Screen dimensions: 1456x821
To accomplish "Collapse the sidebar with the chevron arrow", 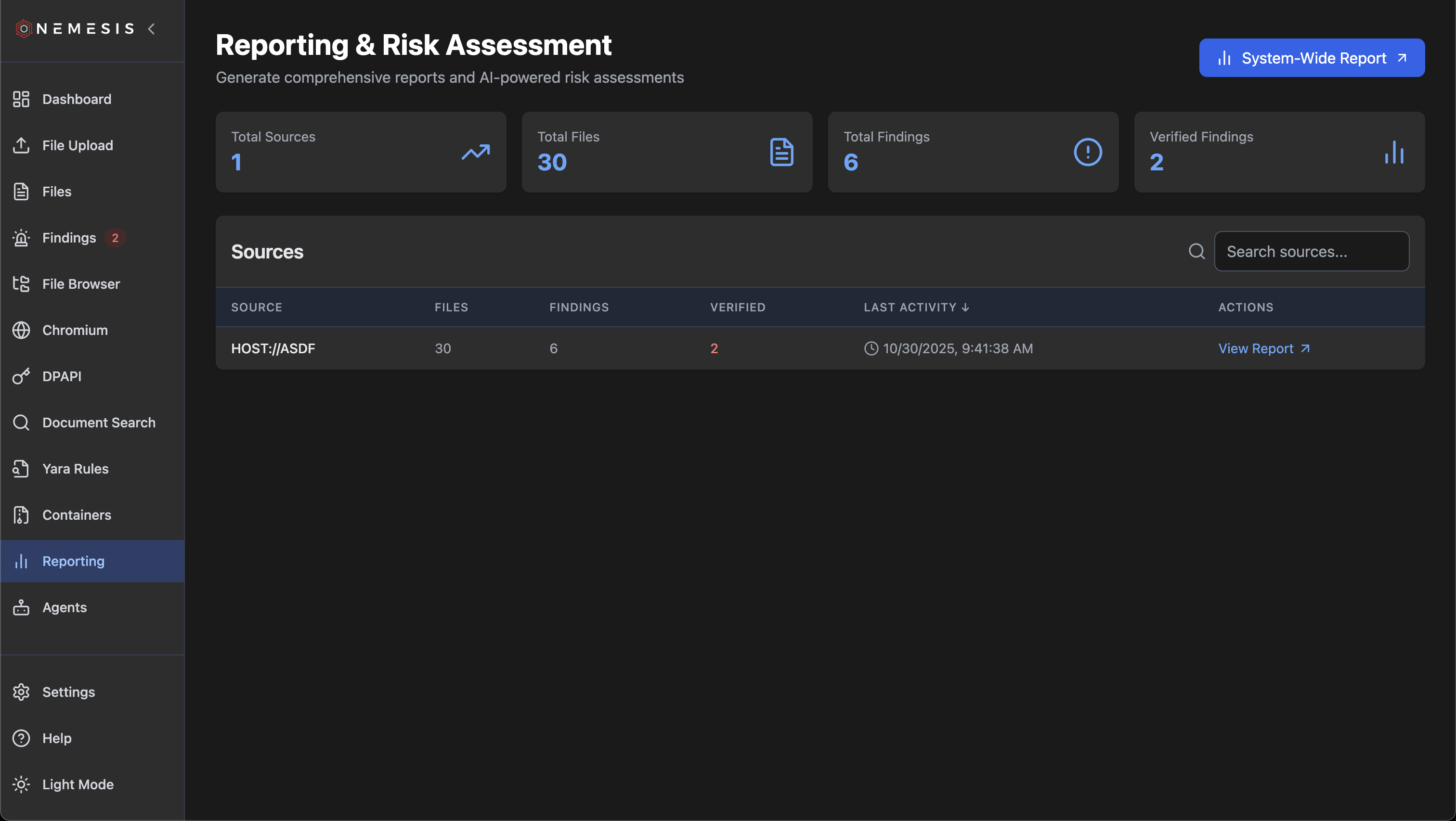I will tap(151, 28).
